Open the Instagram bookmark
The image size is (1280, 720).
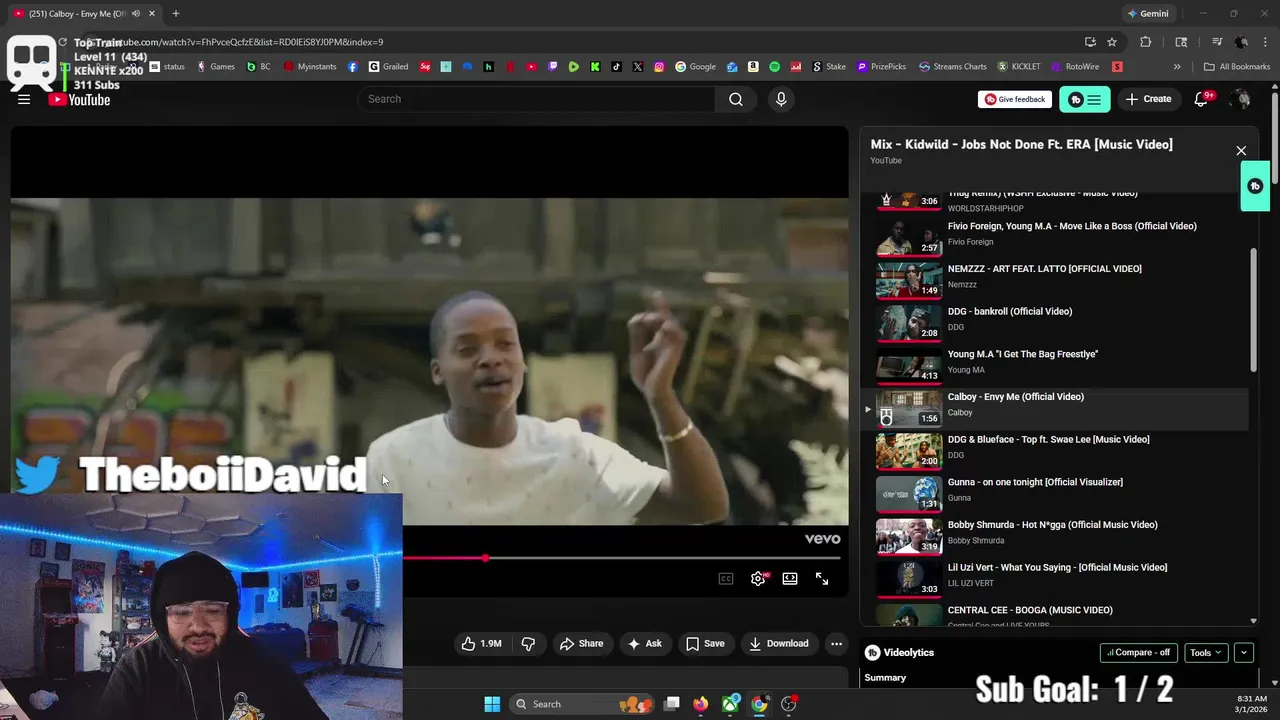(659, 67)
